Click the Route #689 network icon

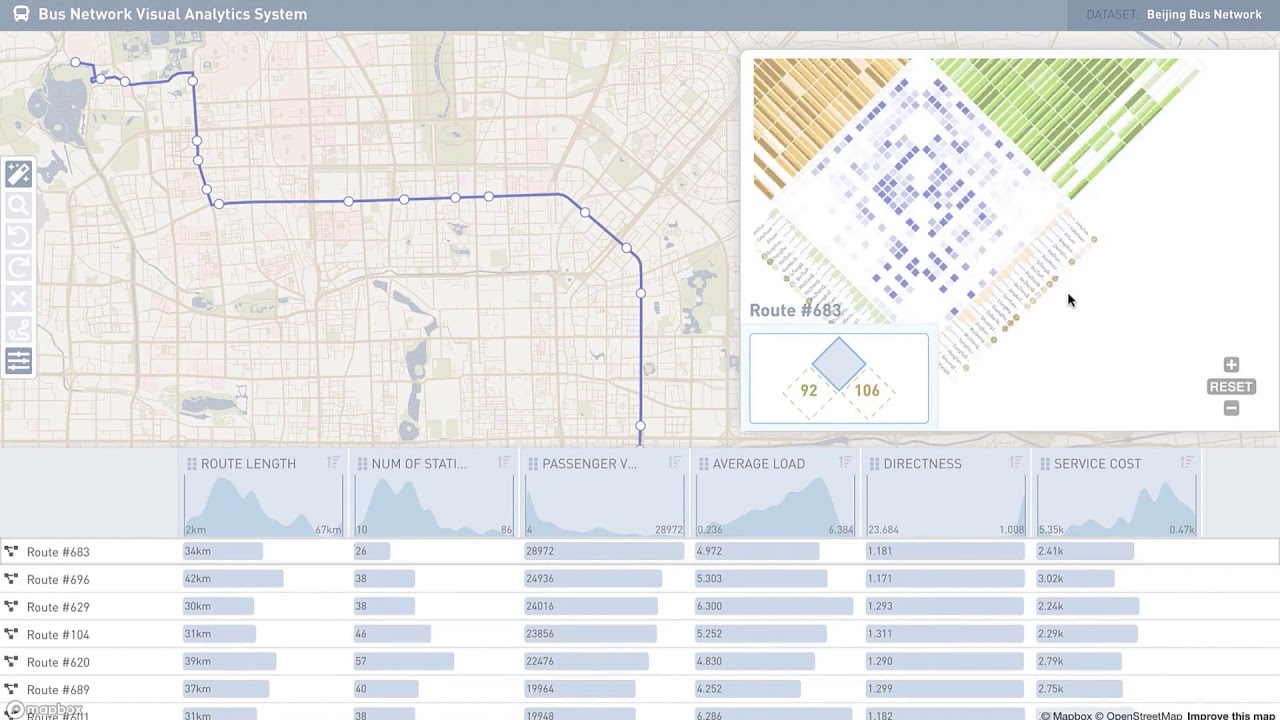[11, 689]
